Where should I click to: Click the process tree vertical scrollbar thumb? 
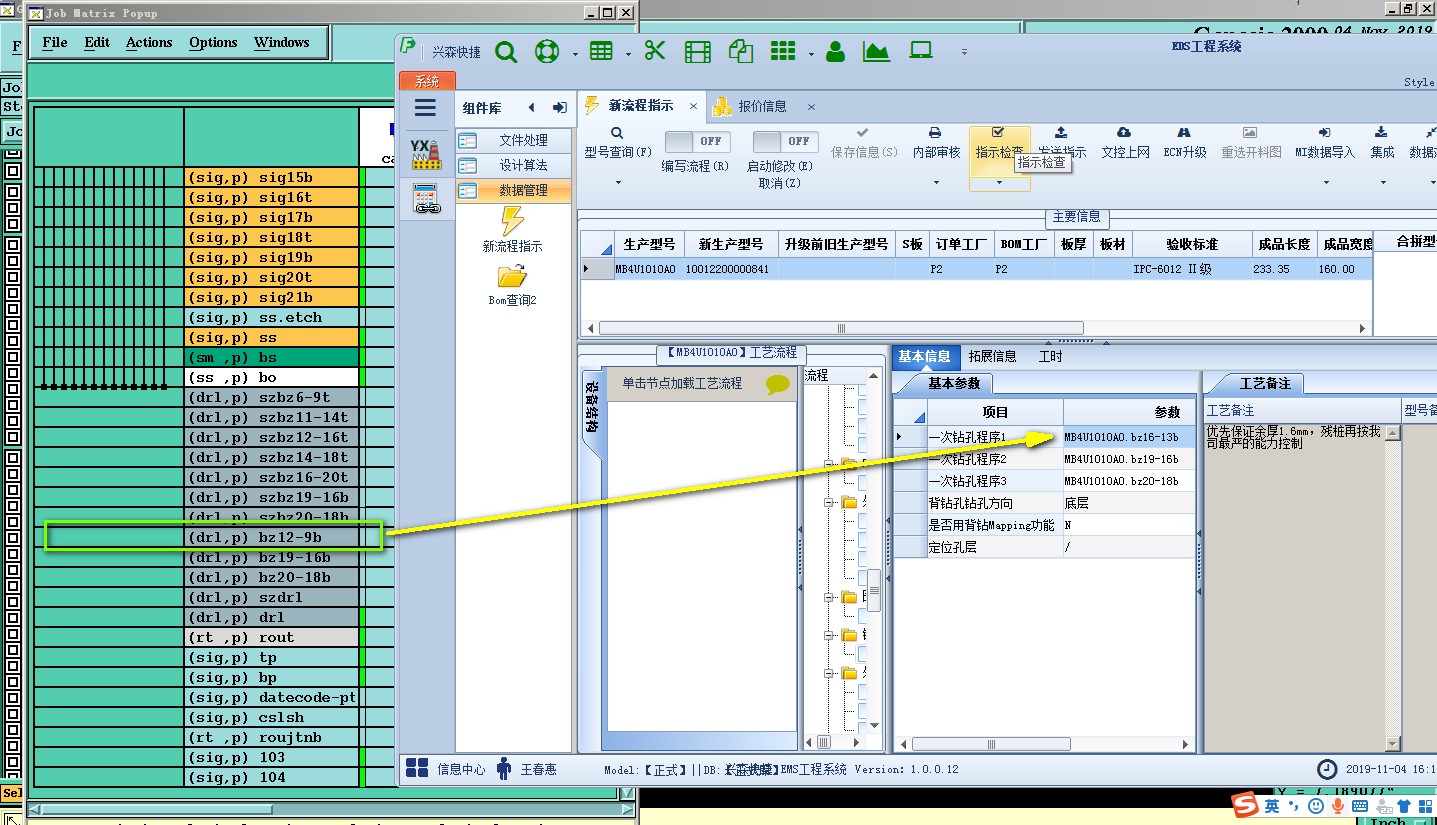[873, 590]
